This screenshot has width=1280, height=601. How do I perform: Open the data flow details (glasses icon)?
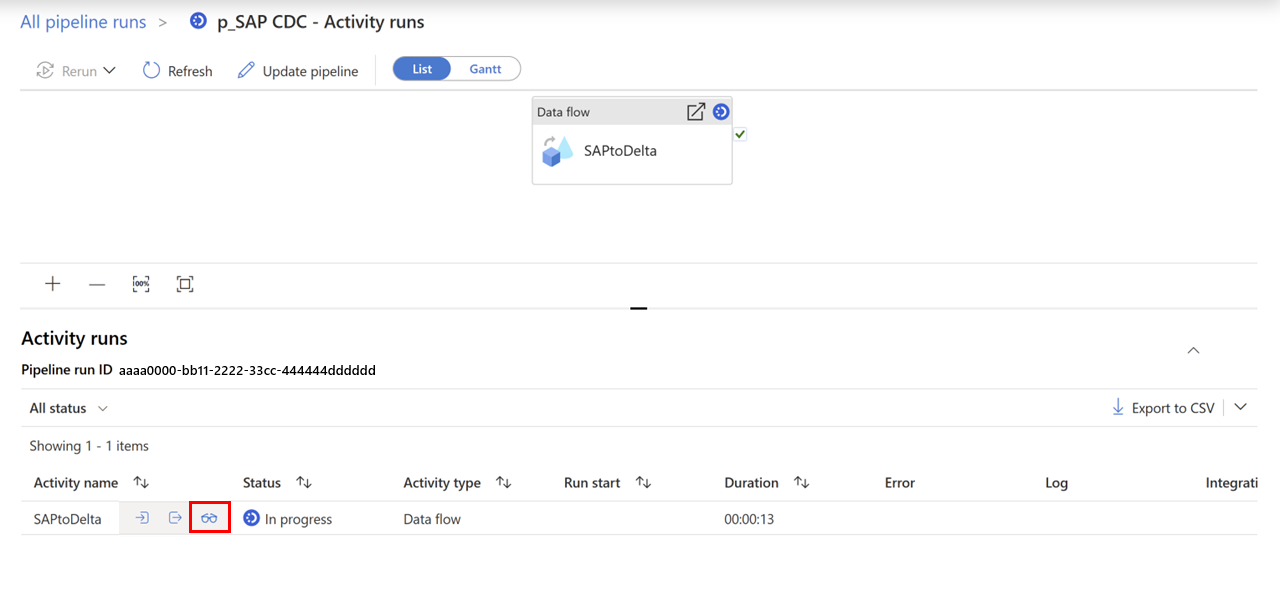point(209,518)
